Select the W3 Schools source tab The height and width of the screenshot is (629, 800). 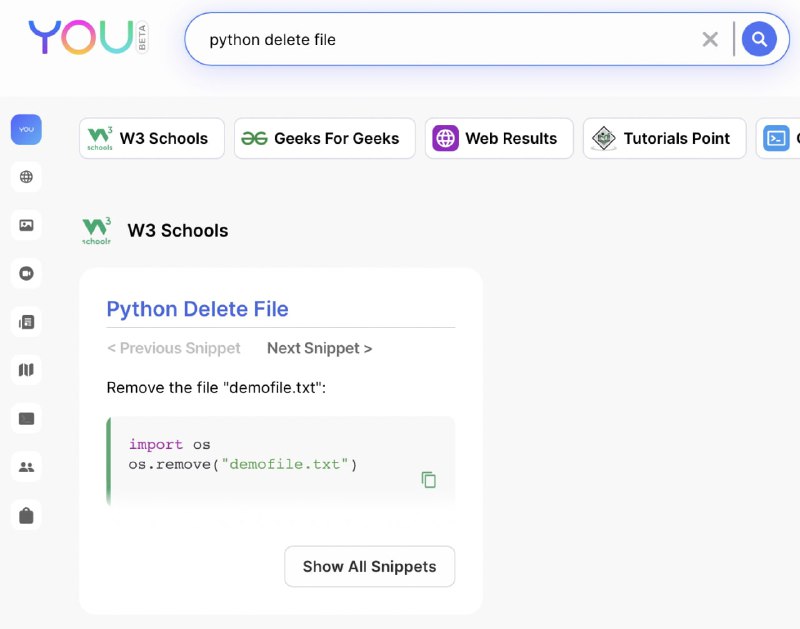pos(152,138)
